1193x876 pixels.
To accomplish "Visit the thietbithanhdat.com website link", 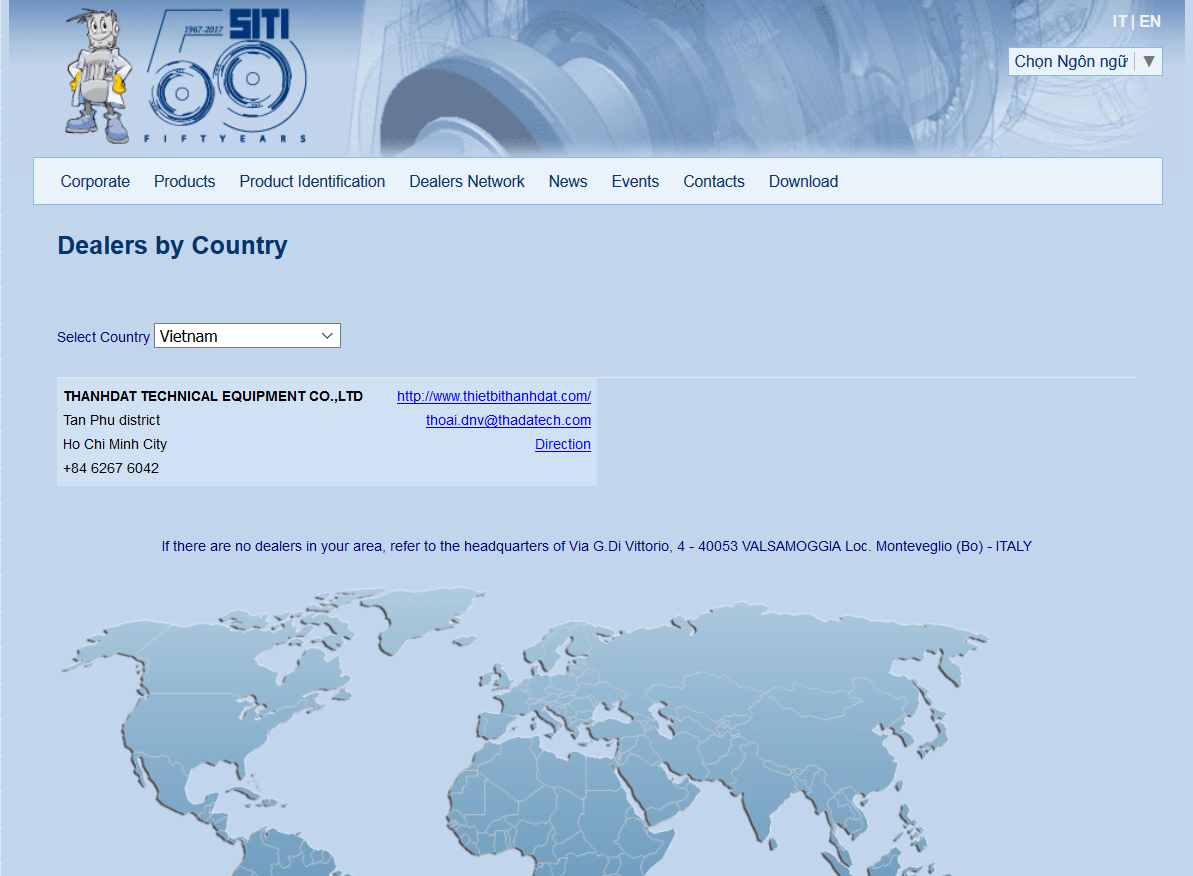I will [x=493, y=396].
